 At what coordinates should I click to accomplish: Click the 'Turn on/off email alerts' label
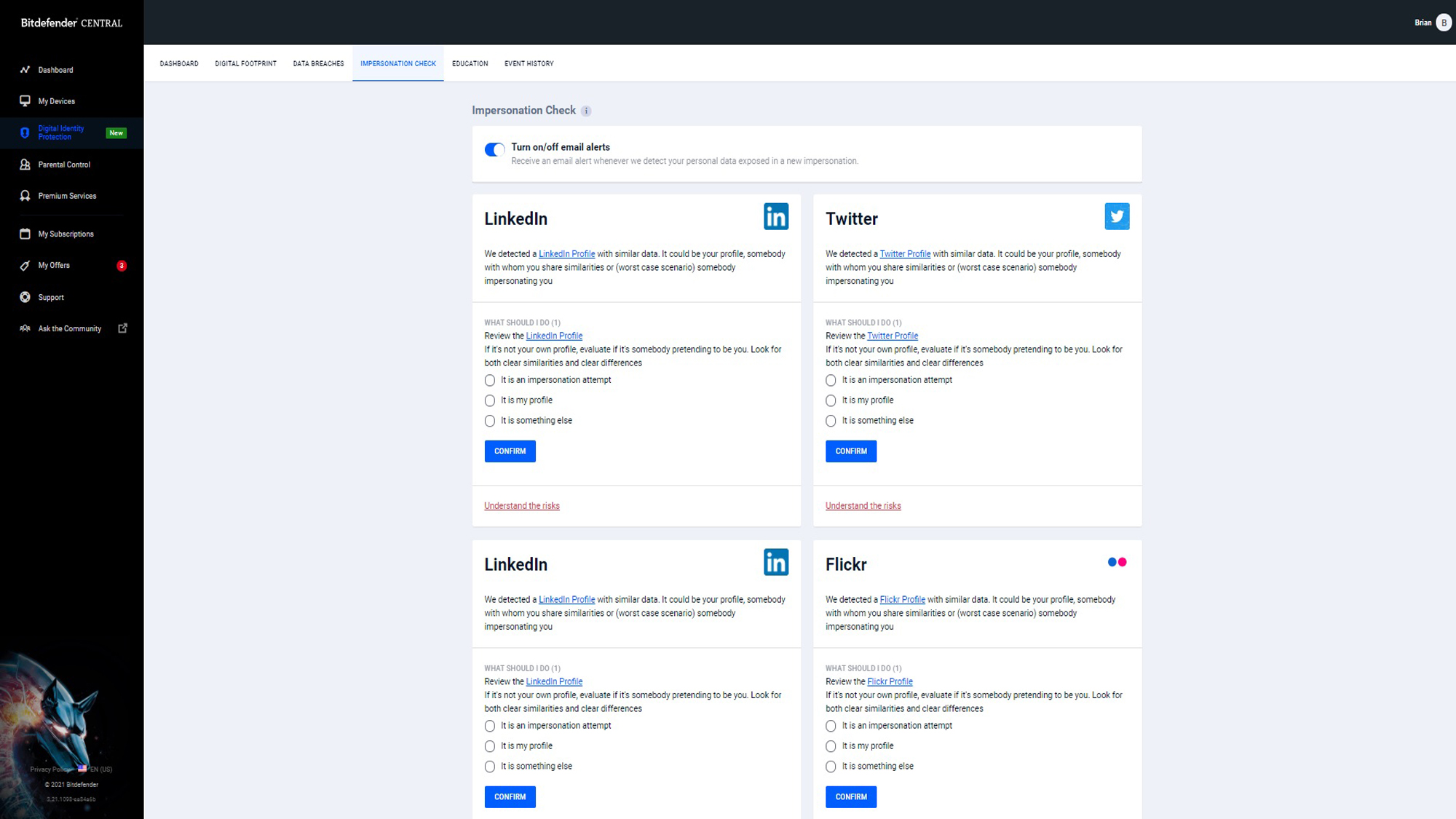click(561, 147)
